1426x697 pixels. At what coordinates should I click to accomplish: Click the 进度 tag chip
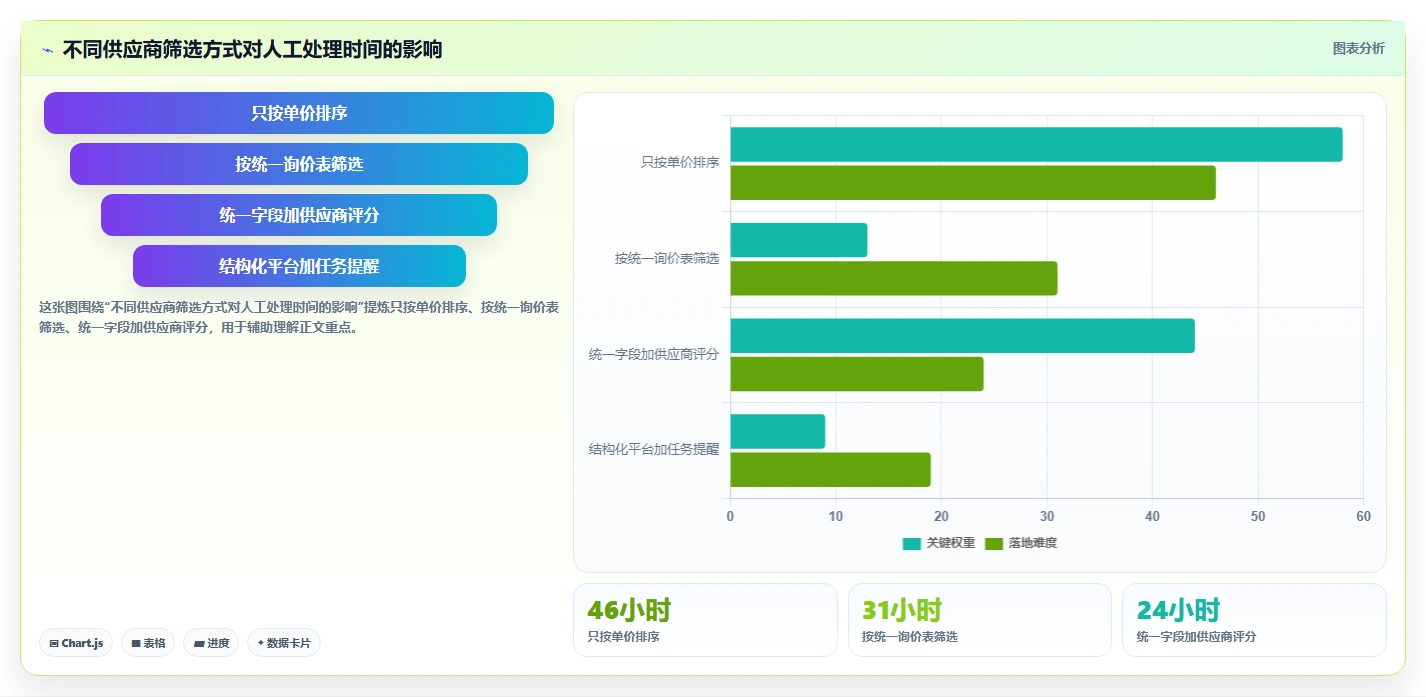pyautogui.click(x=211, y=643)
